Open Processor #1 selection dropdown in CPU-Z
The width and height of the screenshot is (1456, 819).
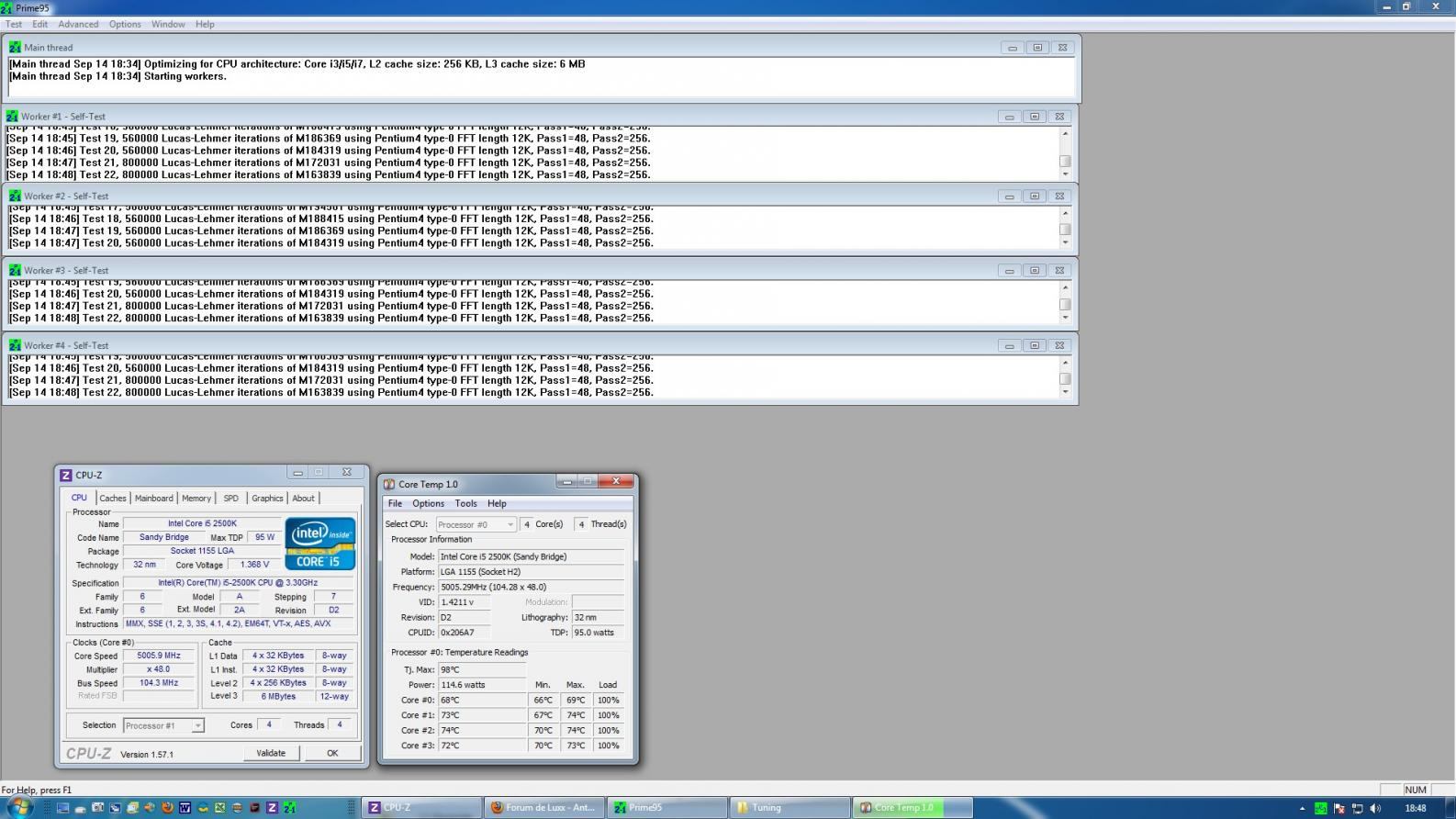(x=163, y=725)
